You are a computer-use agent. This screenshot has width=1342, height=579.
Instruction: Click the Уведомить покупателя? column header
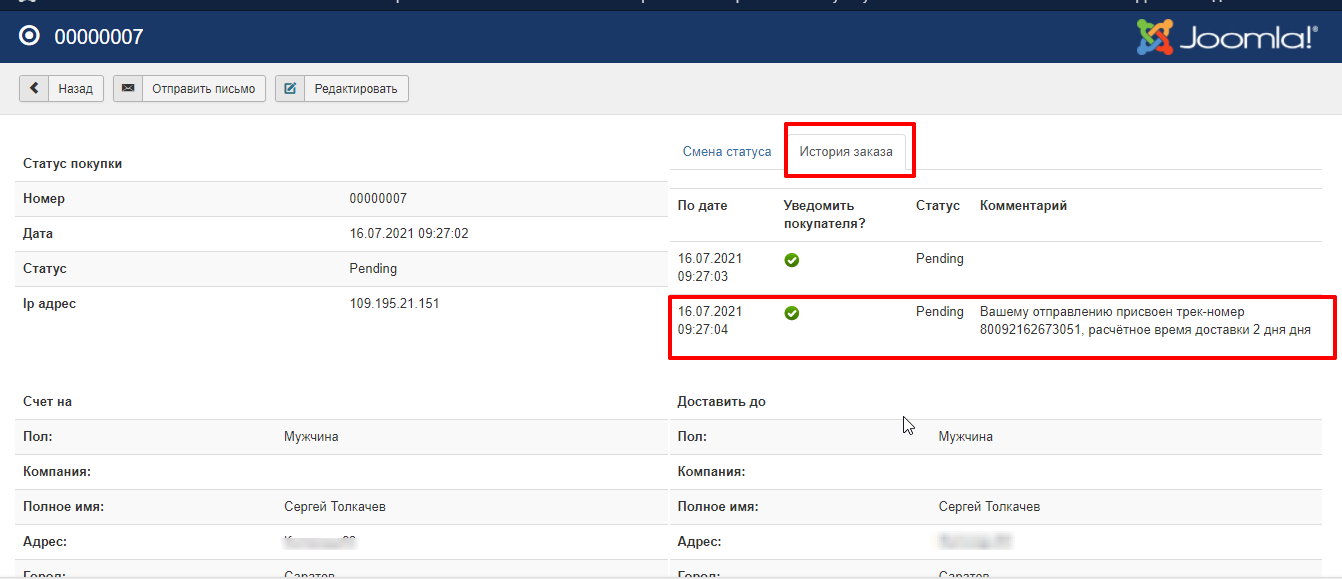pos(824,214)
